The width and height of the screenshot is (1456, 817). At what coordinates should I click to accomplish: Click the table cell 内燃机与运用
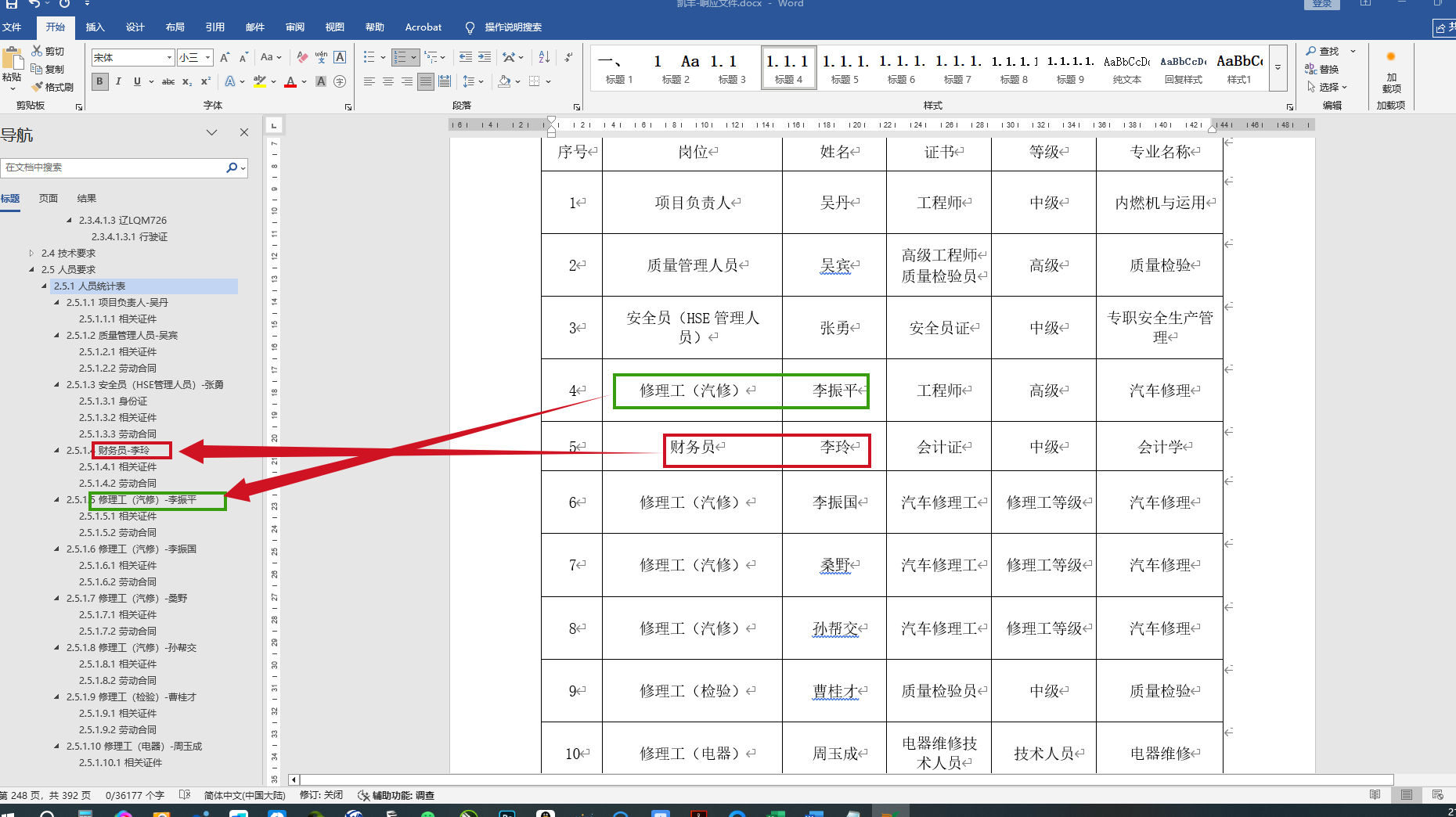1160,203
